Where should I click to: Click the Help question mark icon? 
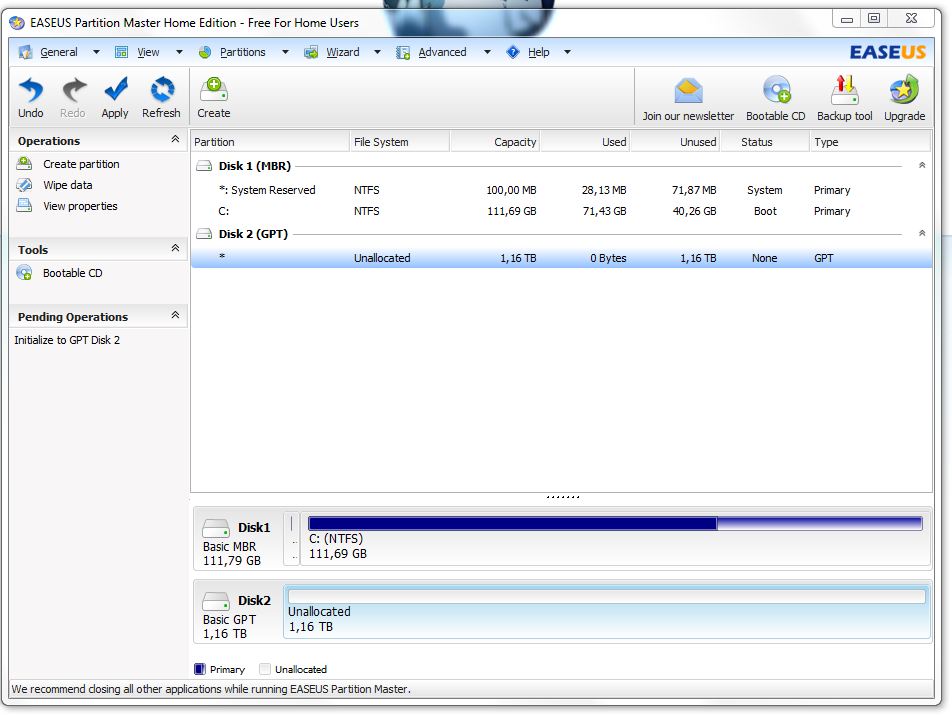pos(513,52)
